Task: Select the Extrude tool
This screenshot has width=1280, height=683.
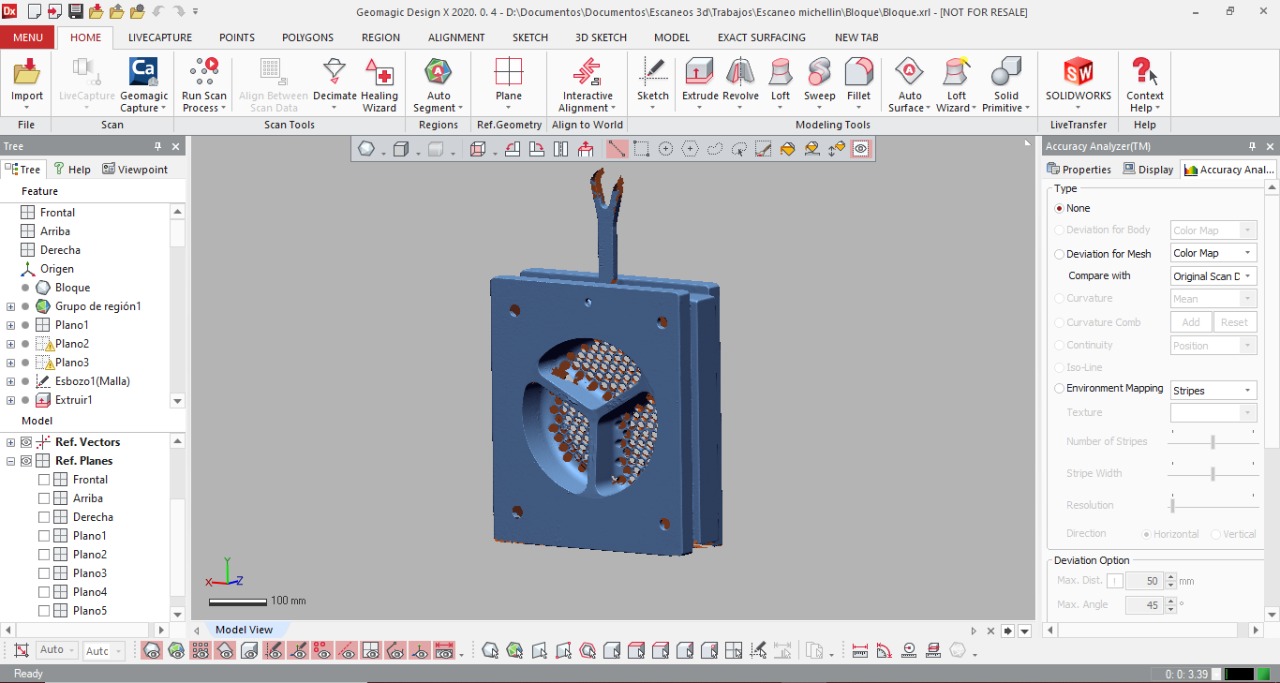Action: click(x=700, y=85)
